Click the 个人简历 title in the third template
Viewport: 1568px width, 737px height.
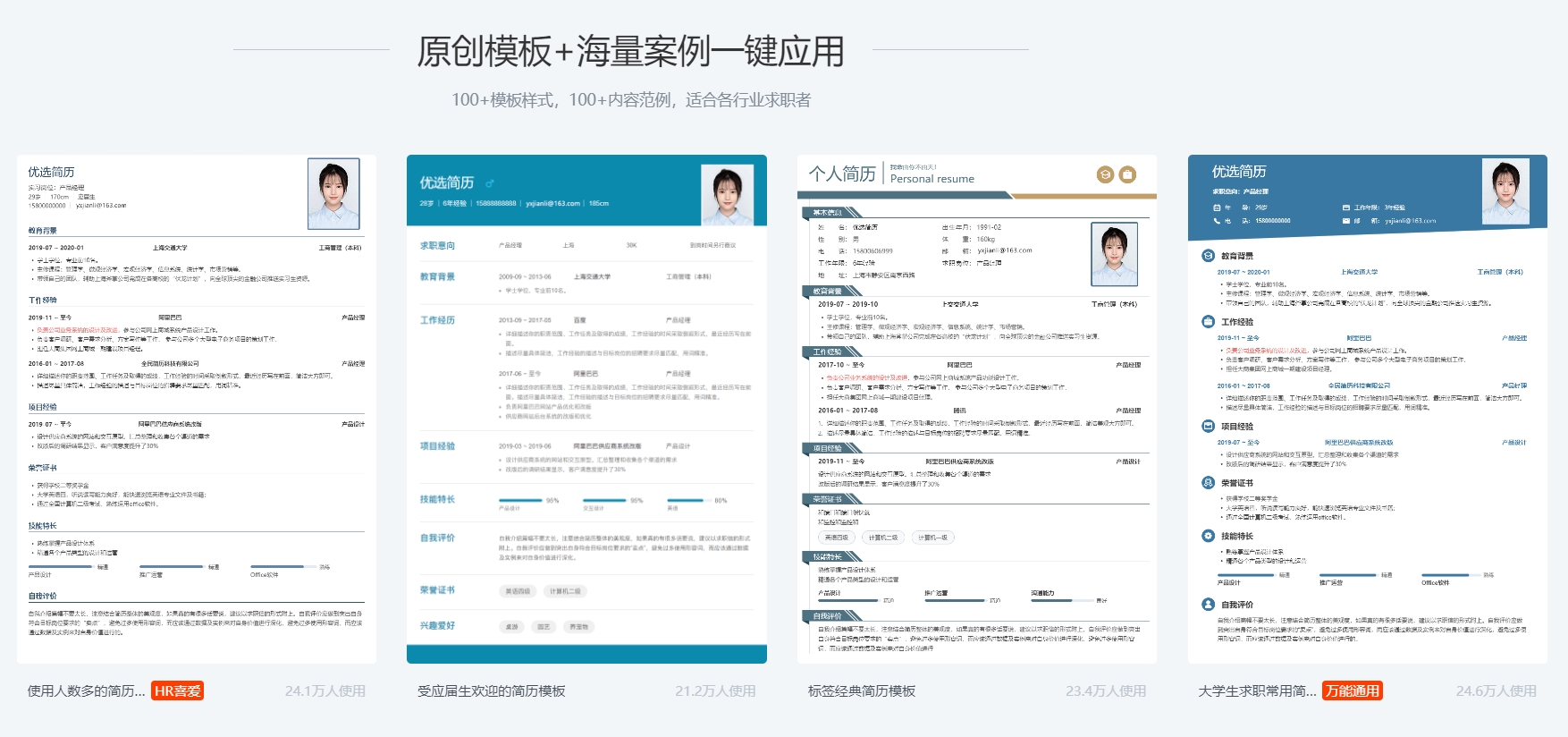[842, 174]
